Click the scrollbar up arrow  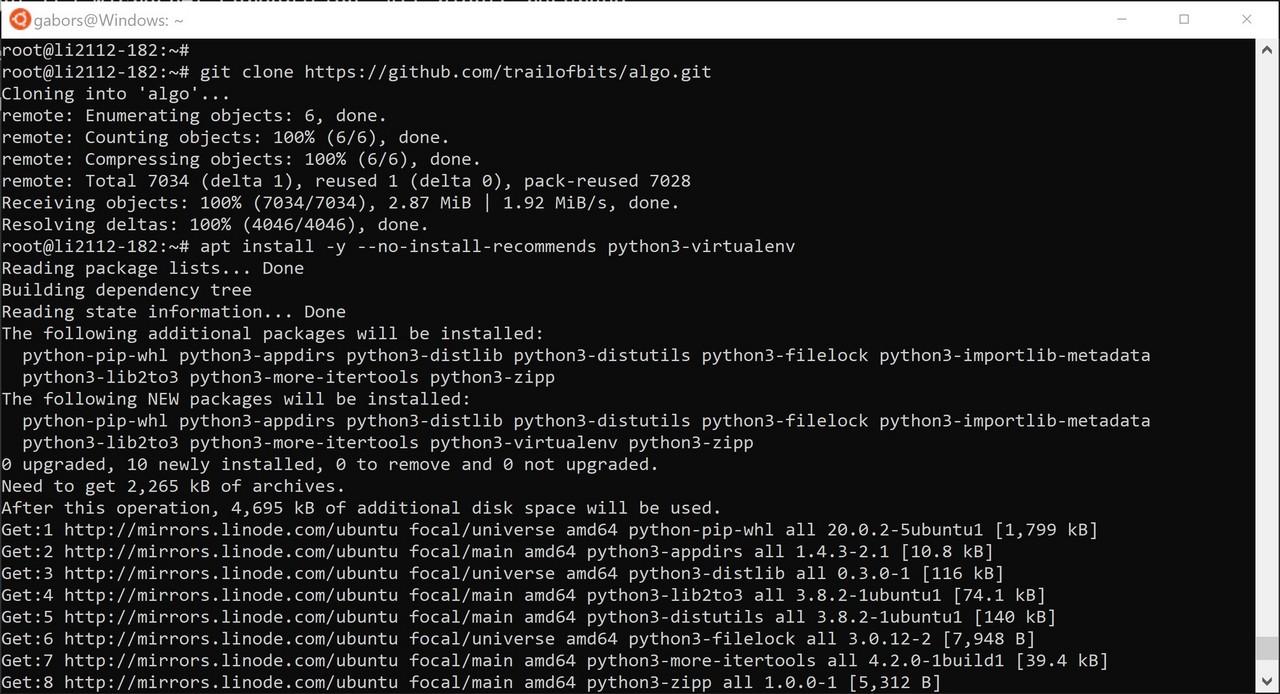[x=1265, y=48]
